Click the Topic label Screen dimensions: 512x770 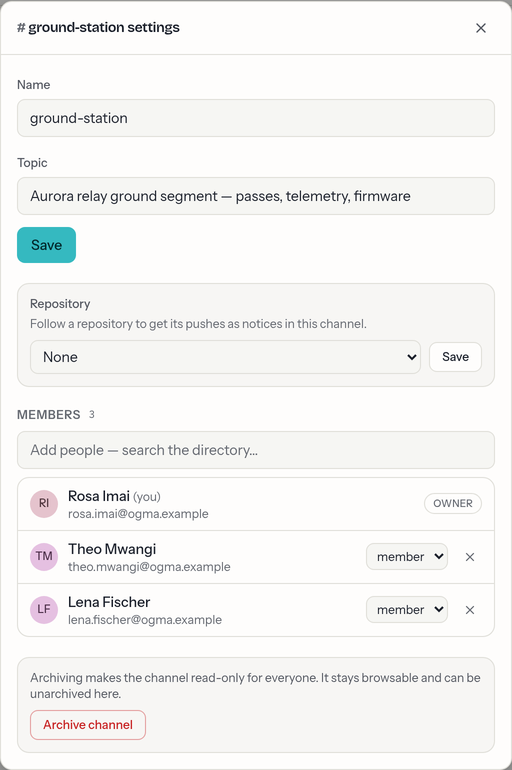click(x=32, y=163)
